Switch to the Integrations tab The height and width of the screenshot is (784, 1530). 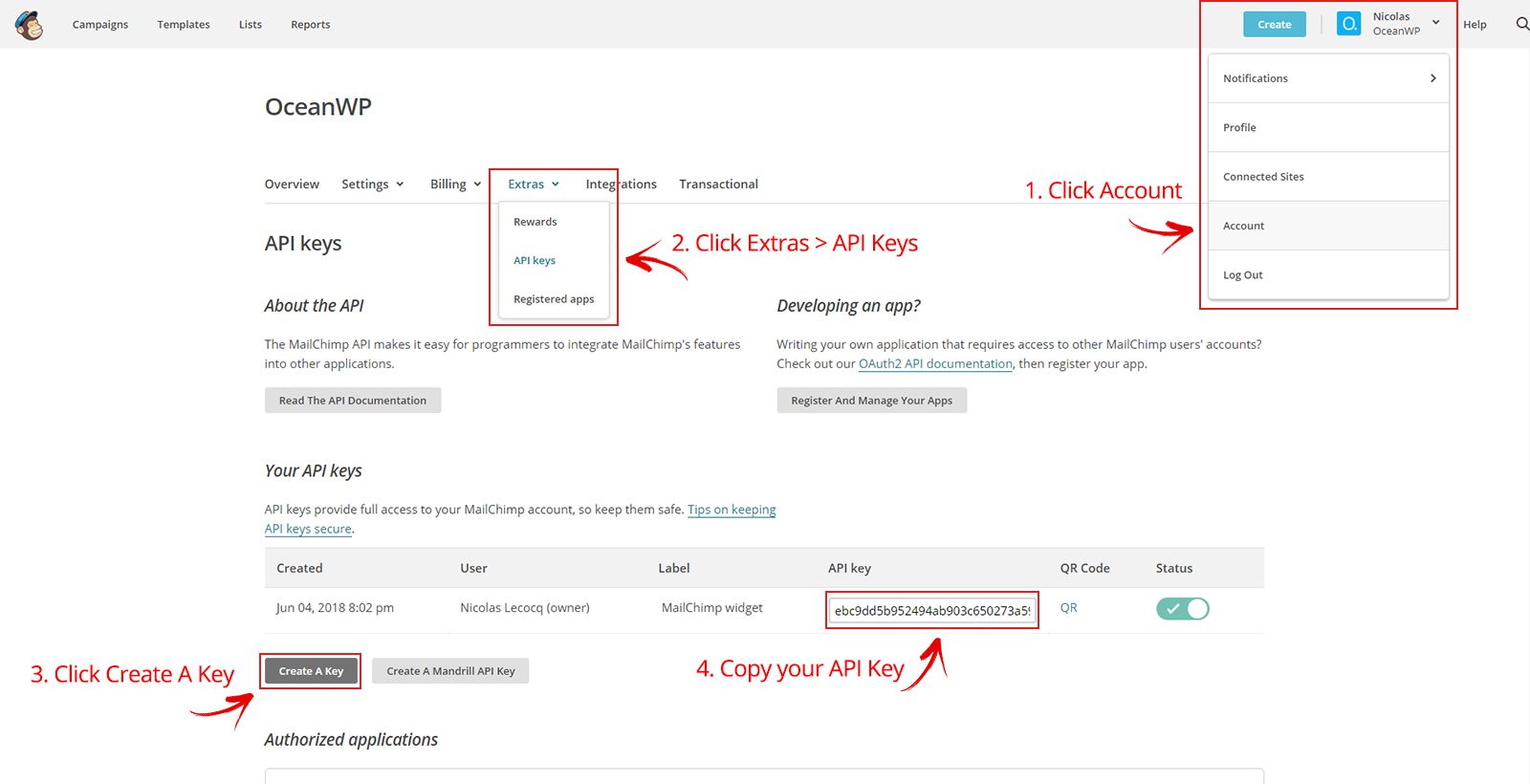(621, 185)
